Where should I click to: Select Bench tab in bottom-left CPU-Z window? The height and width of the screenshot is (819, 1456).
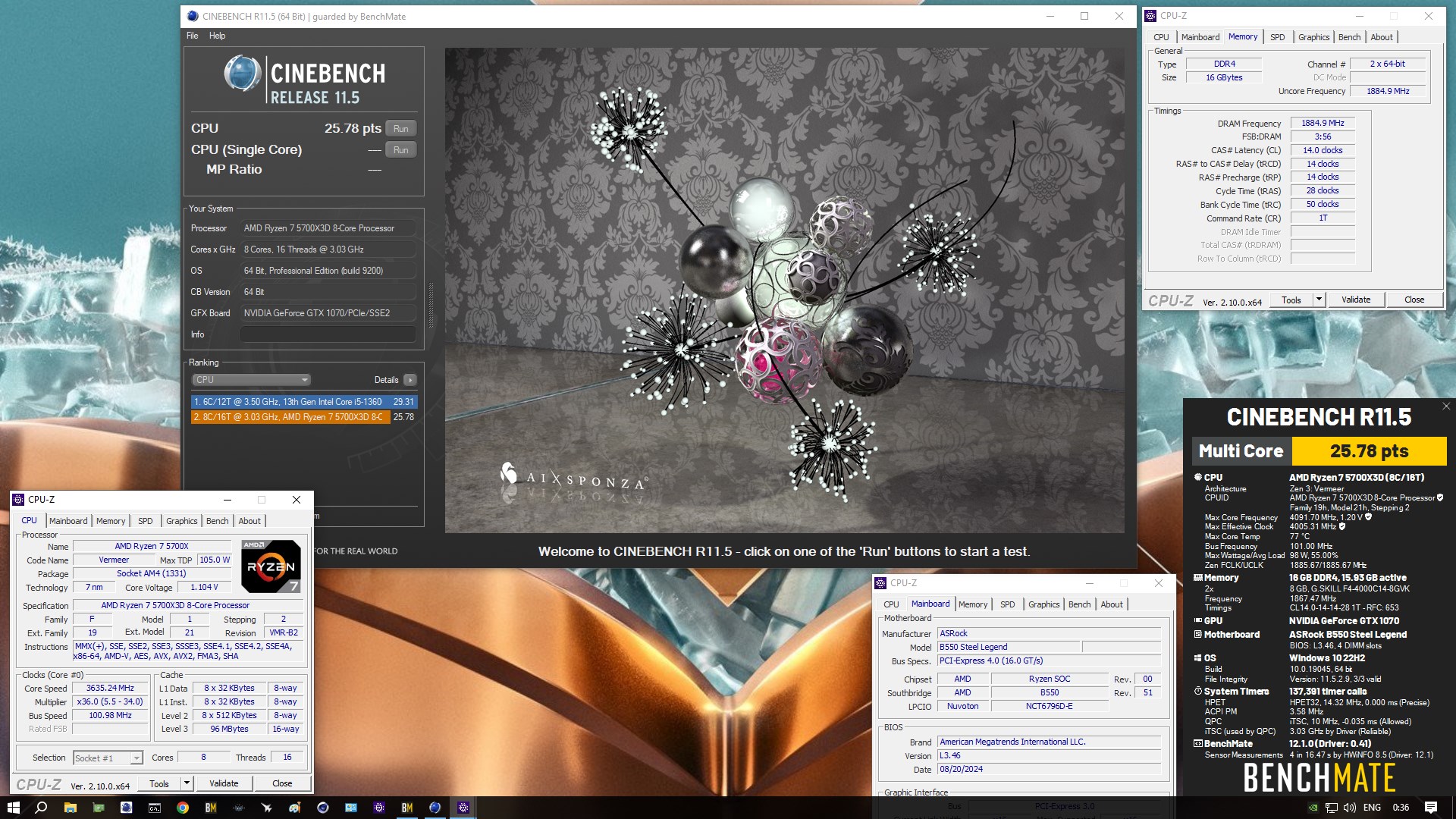pos(218,521)
